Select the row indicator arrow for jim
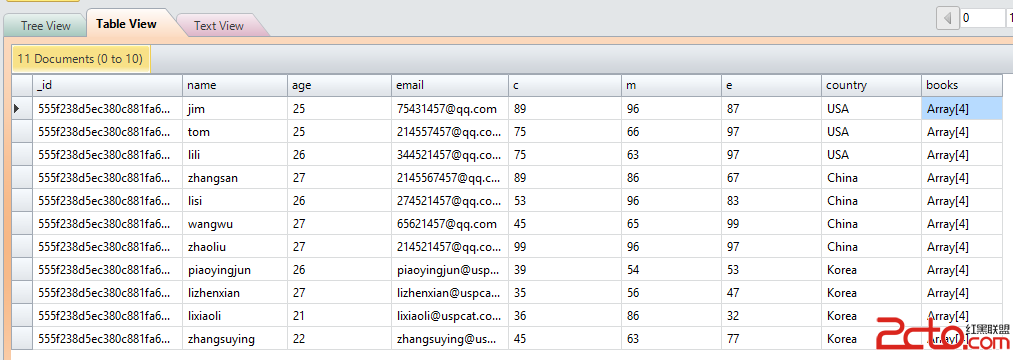 click(x=17, y=109)
